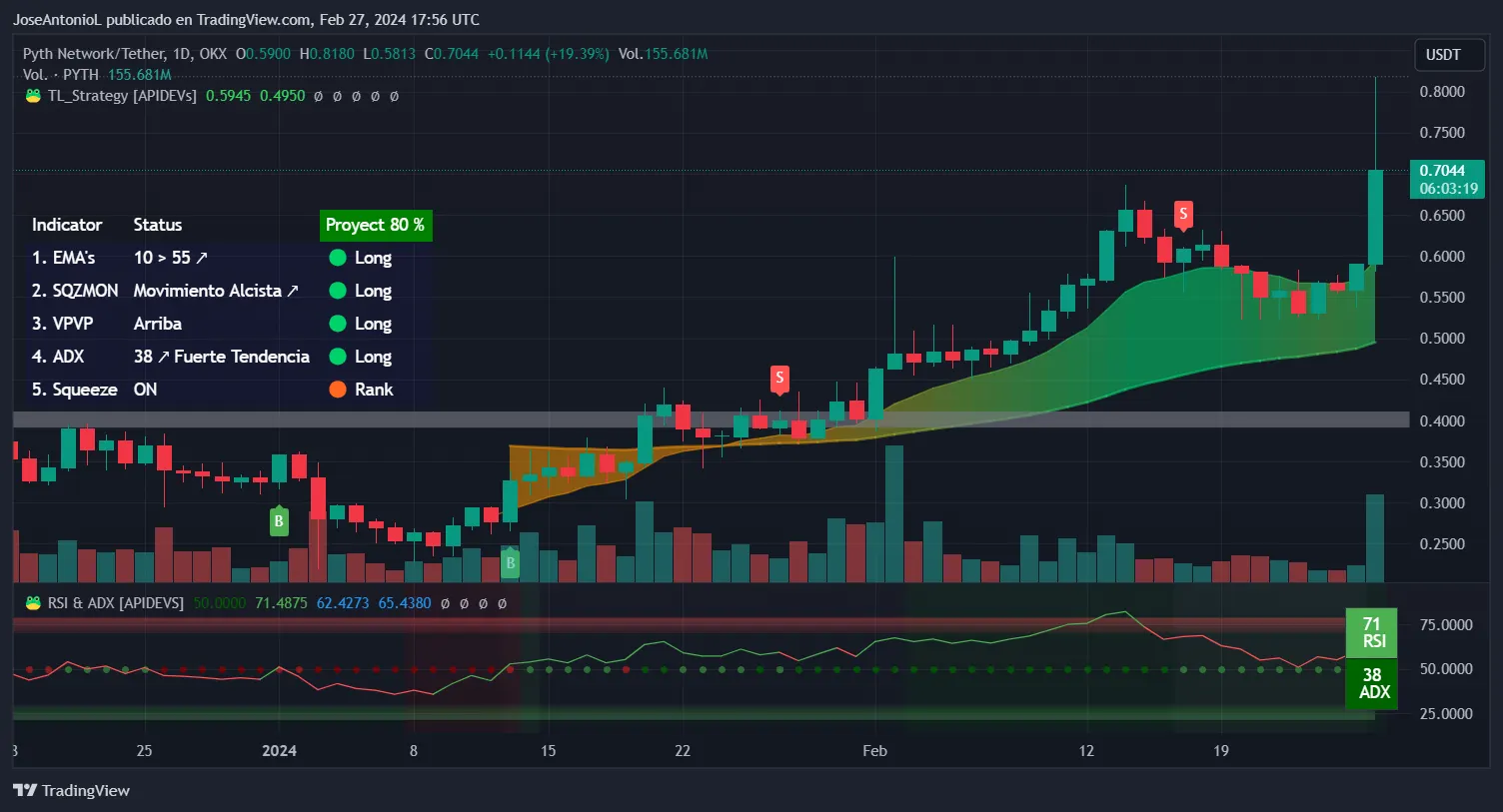The height and width of the screenshot is (812, 1503).
Task: Click the green RSI 71 badge
Action: click(1372, 632)
